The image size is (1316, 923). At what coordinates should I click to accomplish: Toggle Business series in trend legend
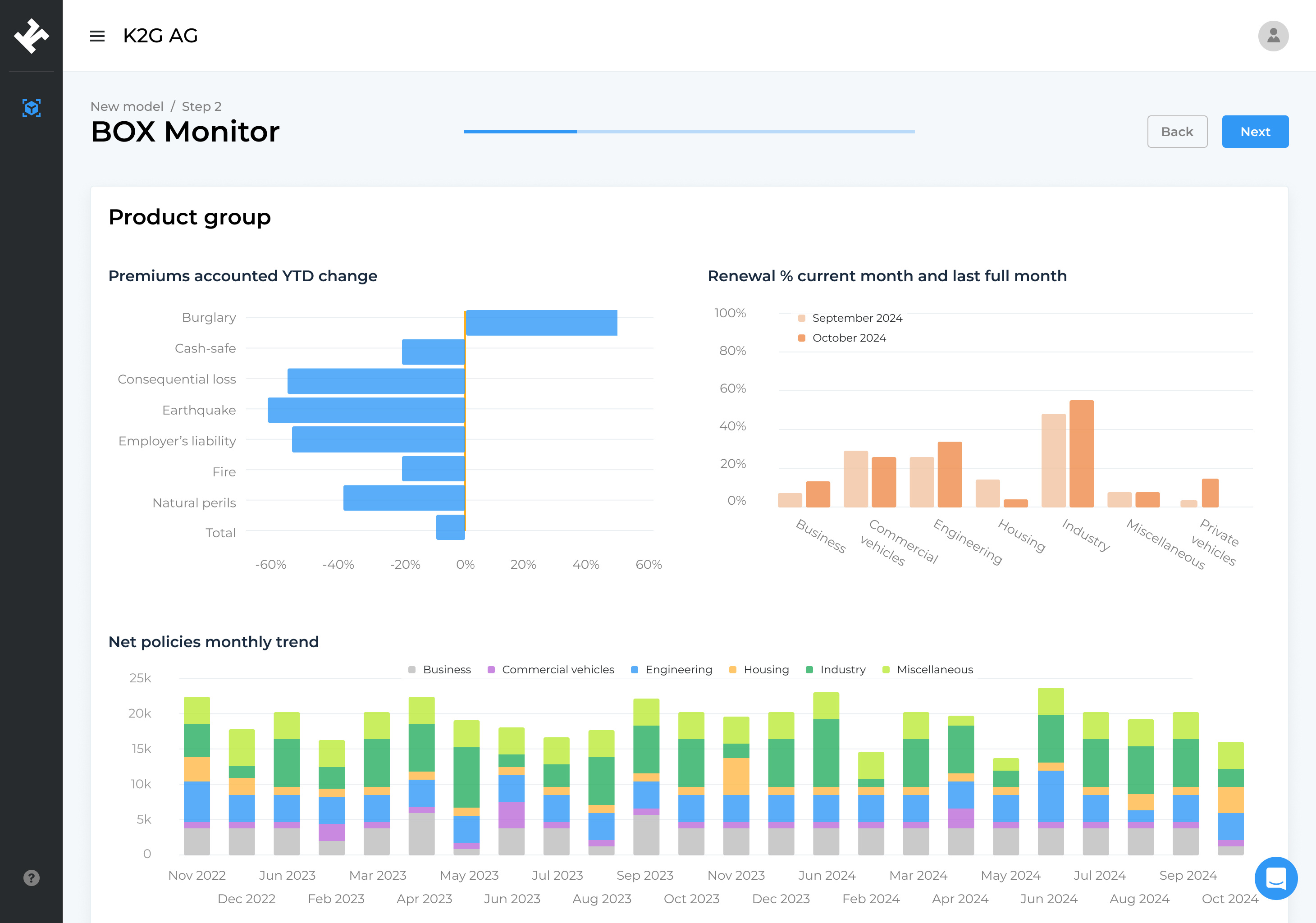pyautogui.click(x=439, y=670)
